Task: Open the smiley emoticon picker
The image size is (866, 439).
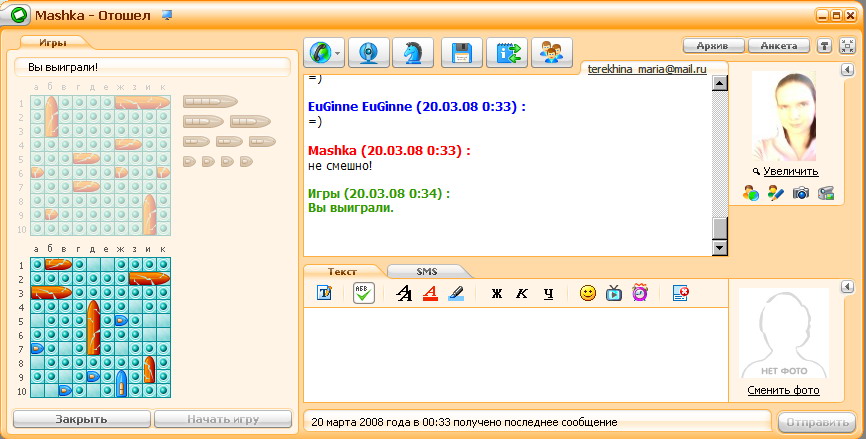Action: coord(588,293)
